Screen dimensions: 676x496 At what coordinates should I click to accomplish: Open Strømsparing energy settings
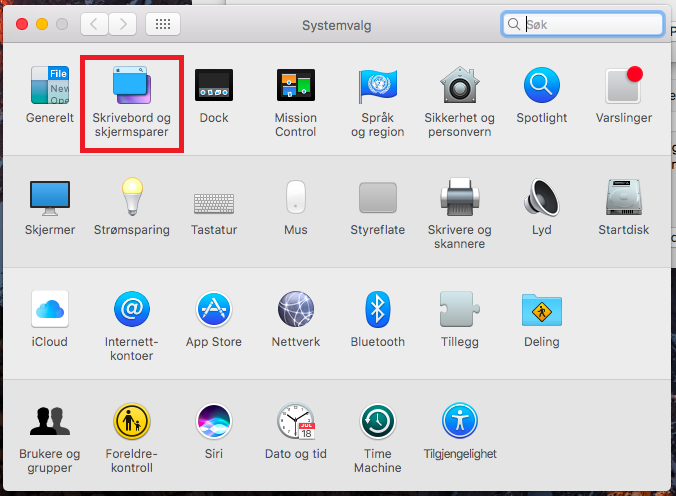(131, 199)
